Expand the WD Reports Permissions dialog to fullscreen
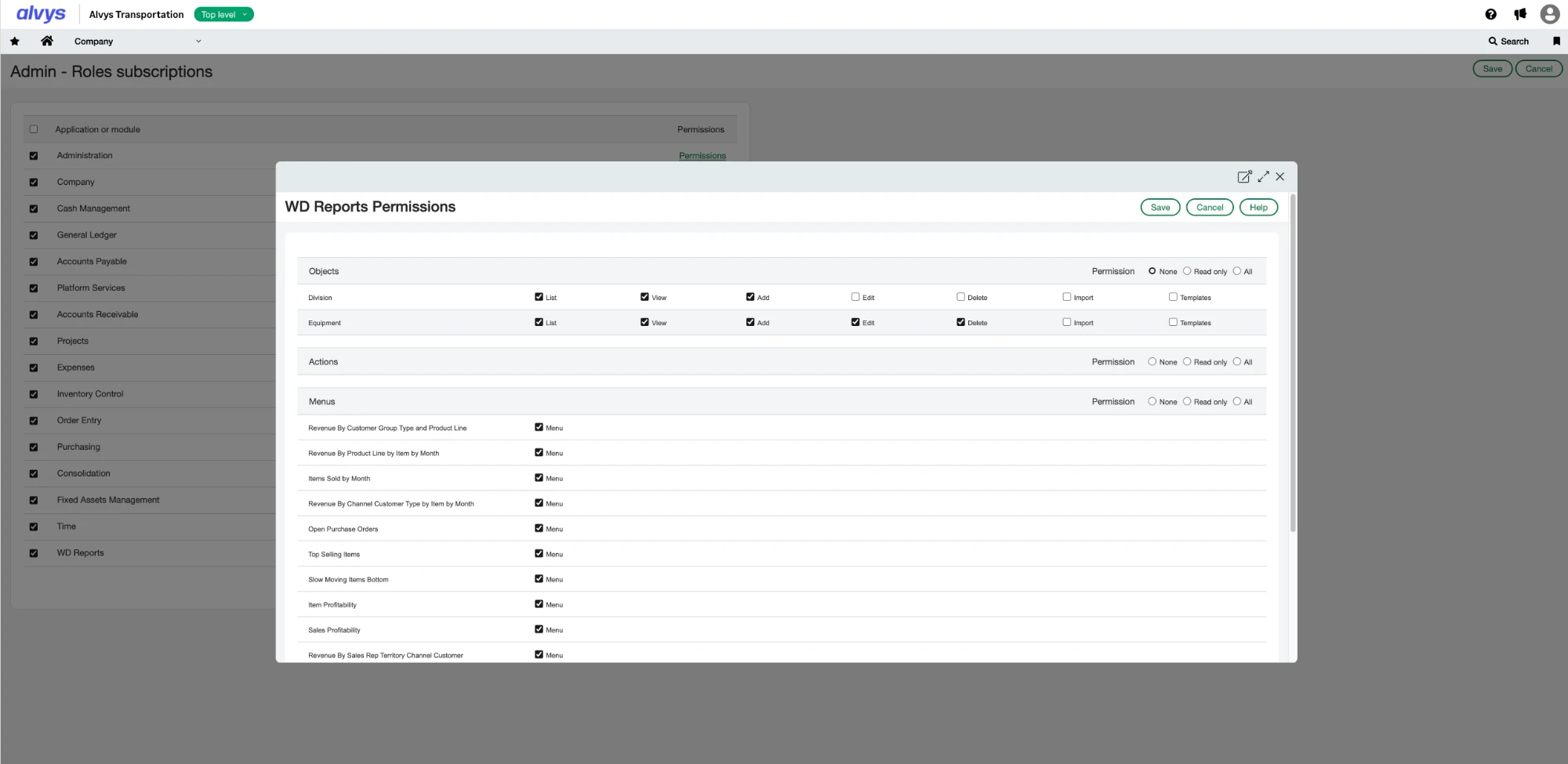Image resolution: width=1568 pixels, height=764 pixels. (1263, 177)
